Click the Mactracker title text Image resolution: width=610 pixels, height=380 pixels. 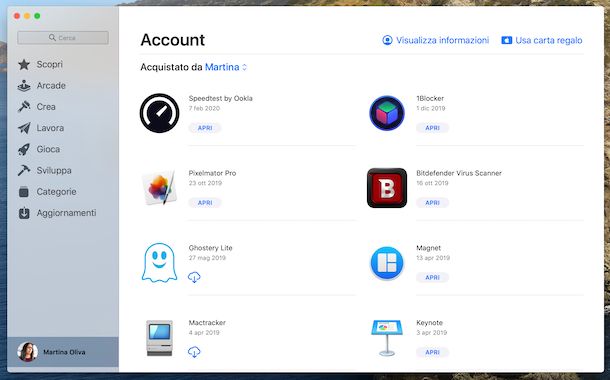[207, 322]
